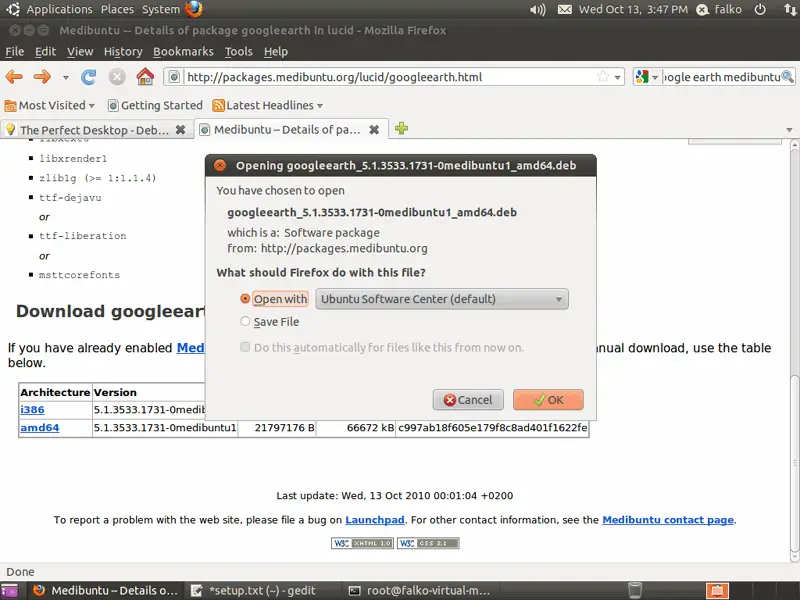Click the Show Desktop icon
The width and height of the screenshot is (800, 600).
(x=9, y=591)
